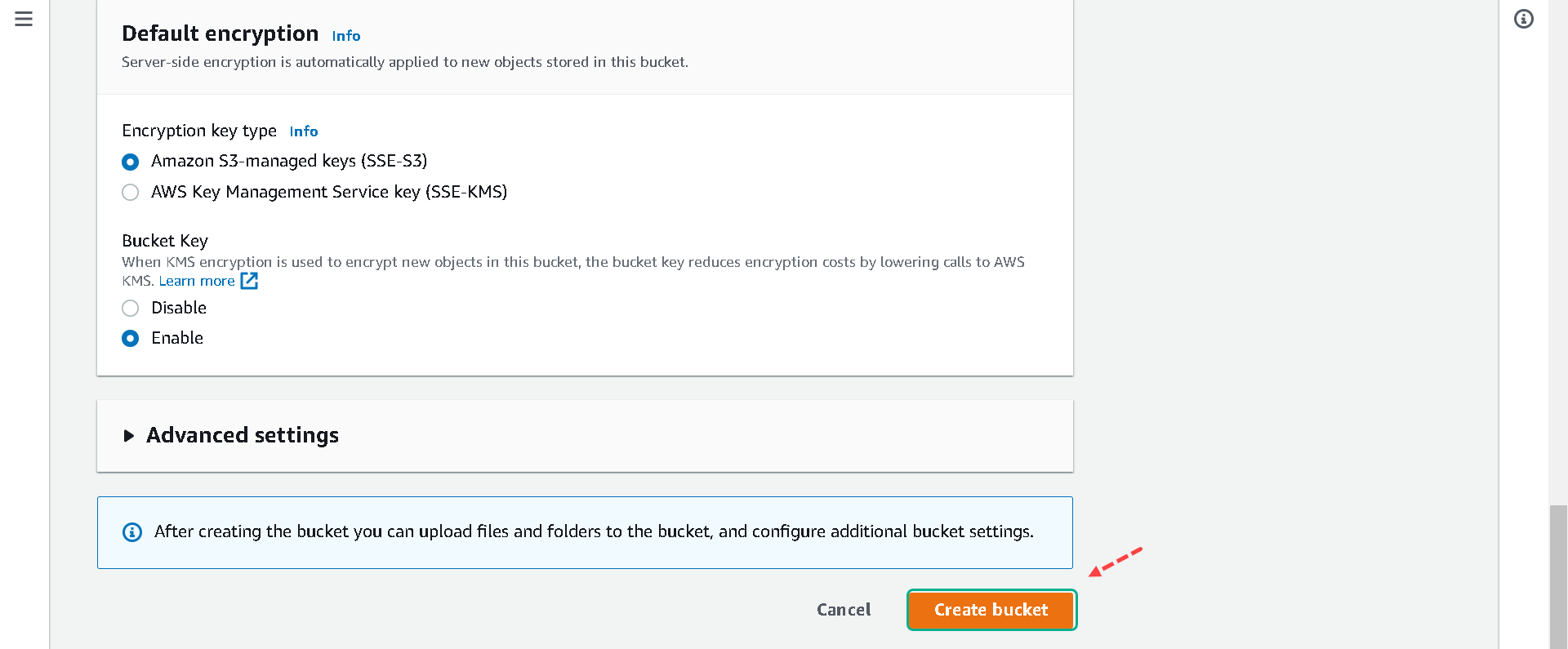Choose Disable for Bucket Key

pos(130,309)
